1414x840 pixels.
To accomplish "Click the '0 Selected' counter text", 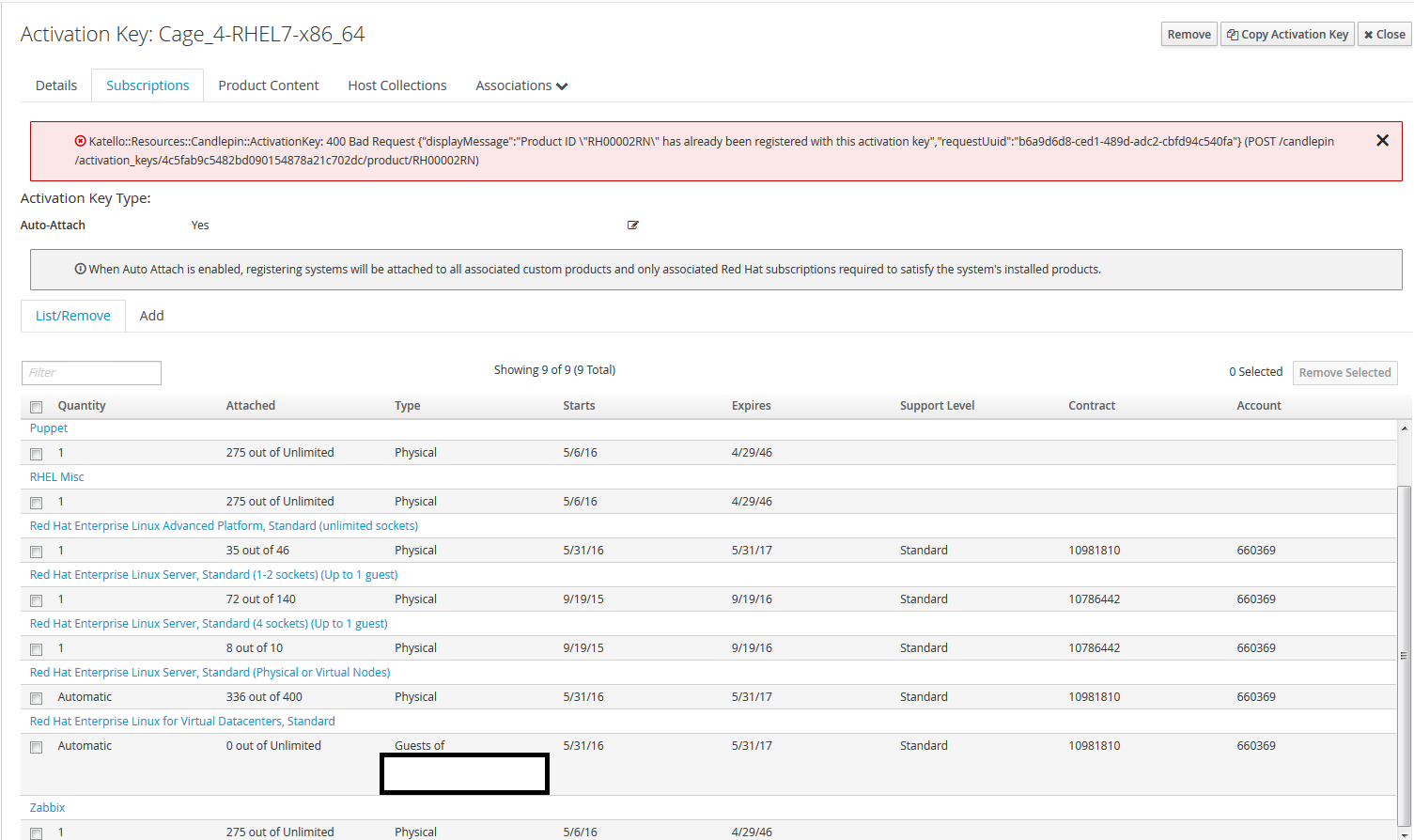I will [1256, 372].
